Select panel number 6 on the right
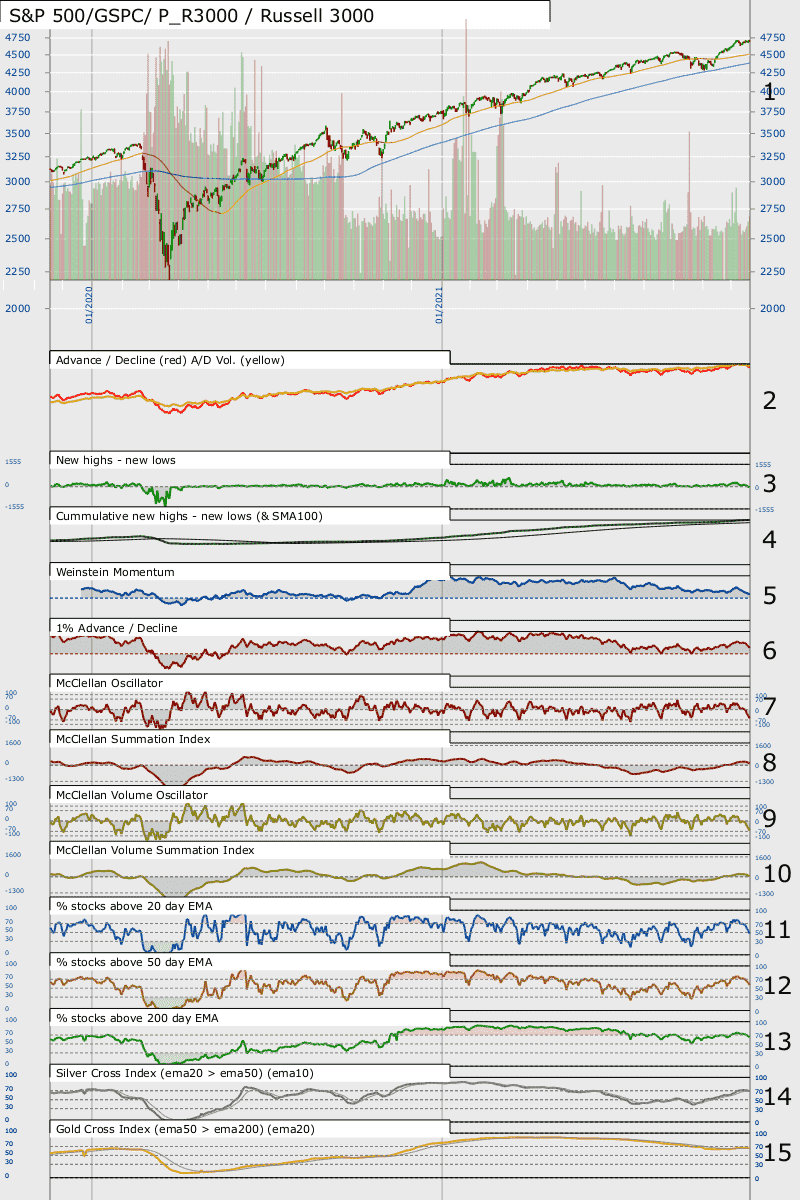Screen dimensions: 800x1200 [769, 651]
